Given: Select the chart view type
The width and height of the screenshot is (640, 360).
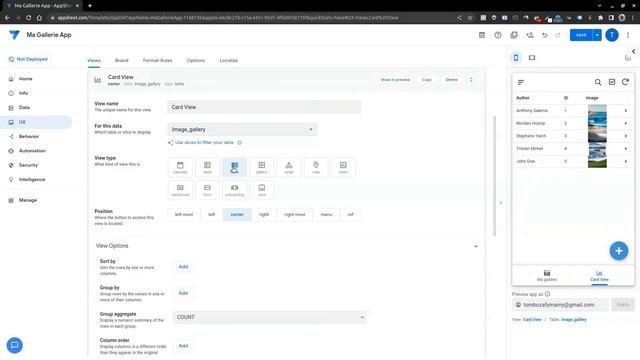Looking at the screenshot, I should click(343, 167).
